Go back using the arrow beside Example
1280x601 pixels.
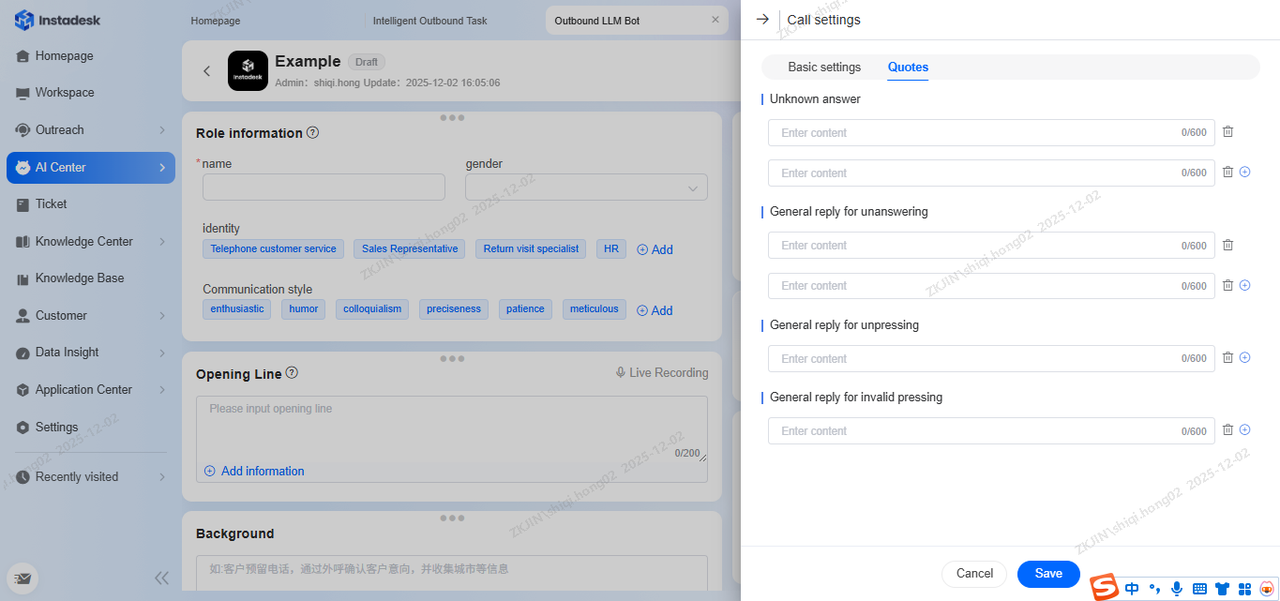pos(207,71)
